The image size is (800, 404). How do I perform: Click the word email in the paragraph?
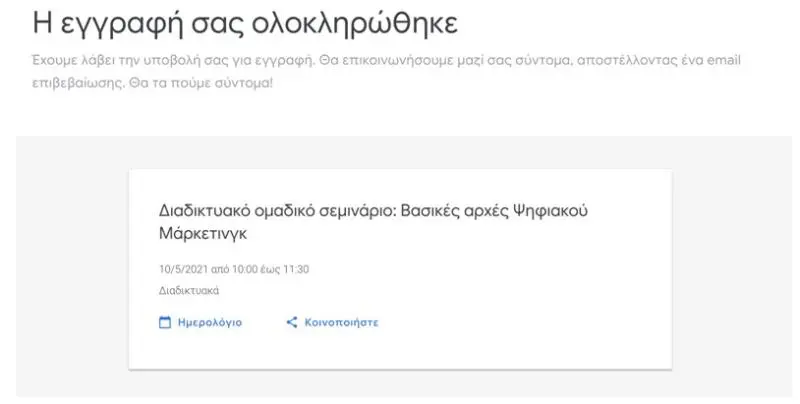723,60
